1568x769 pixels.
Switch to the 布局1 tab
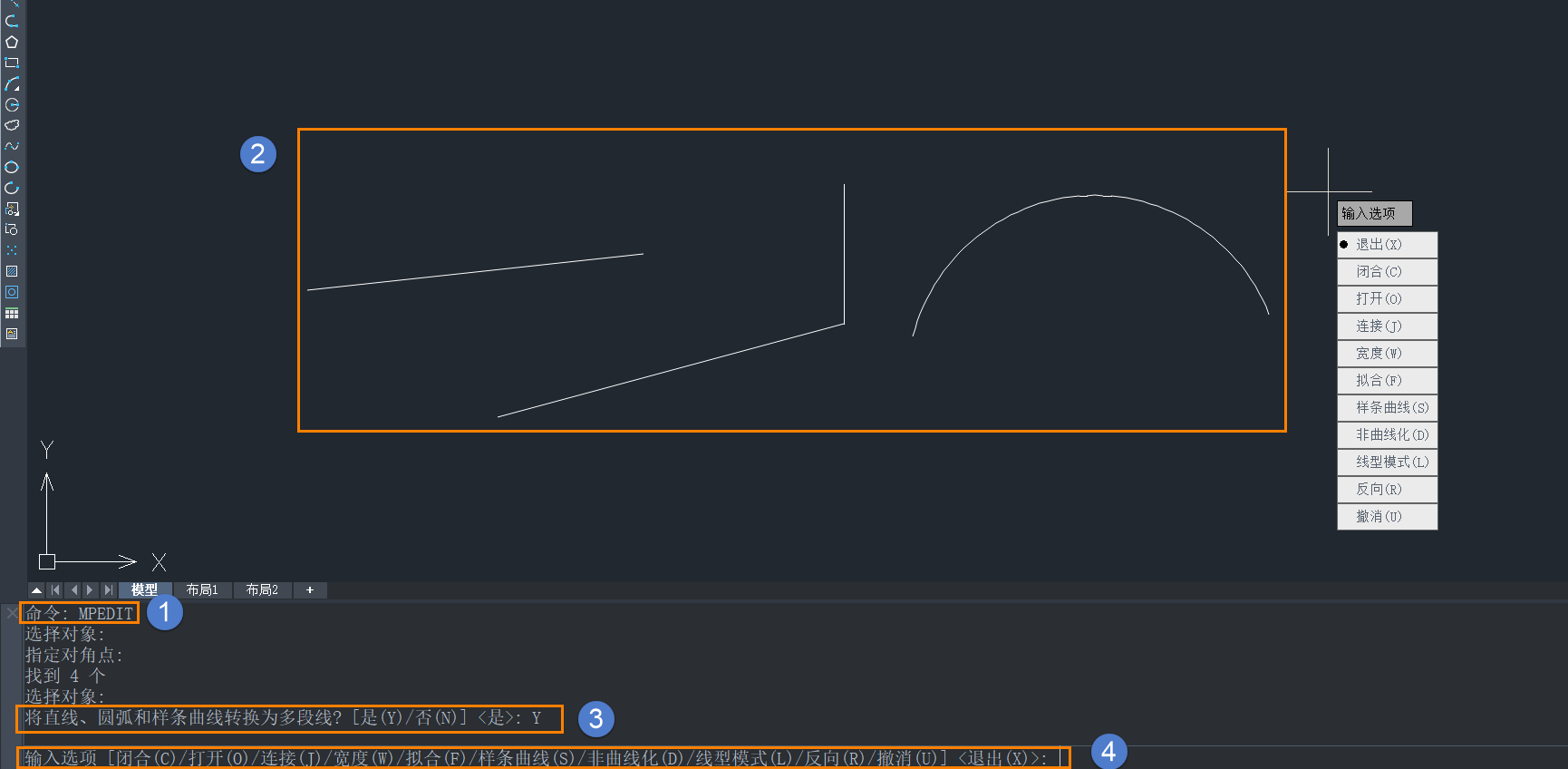202,590
